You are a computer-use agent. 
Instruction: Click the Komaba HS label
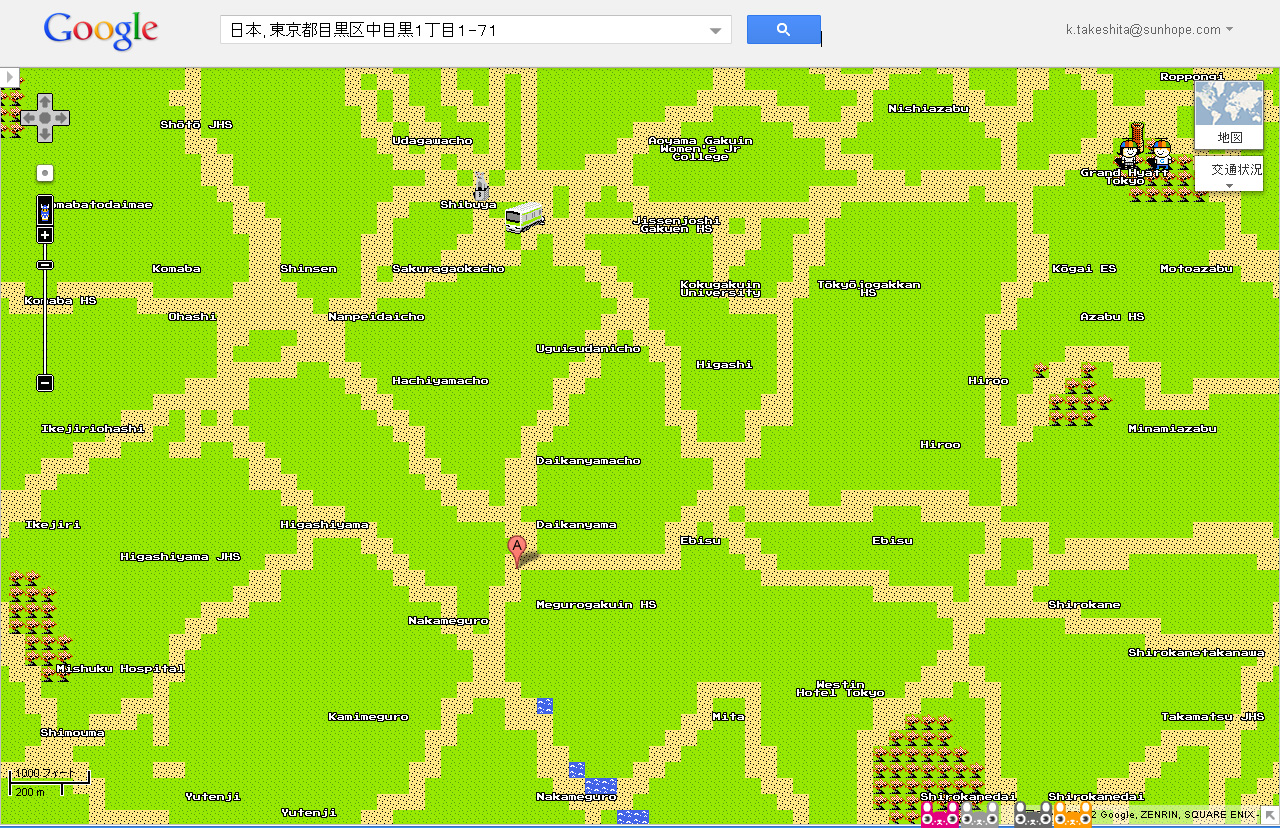point(60,301)
